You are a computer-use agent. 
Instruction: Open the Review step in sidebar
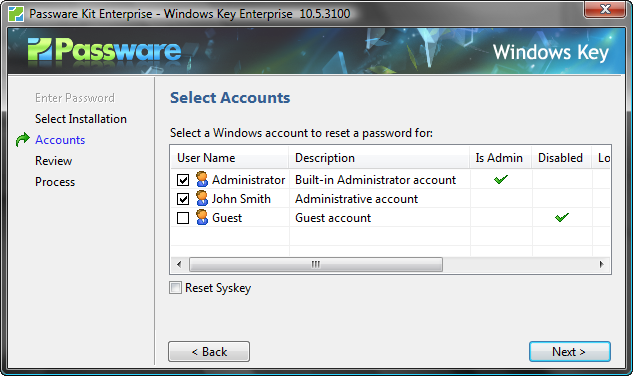pyautogui.click(x=53, y=161)
